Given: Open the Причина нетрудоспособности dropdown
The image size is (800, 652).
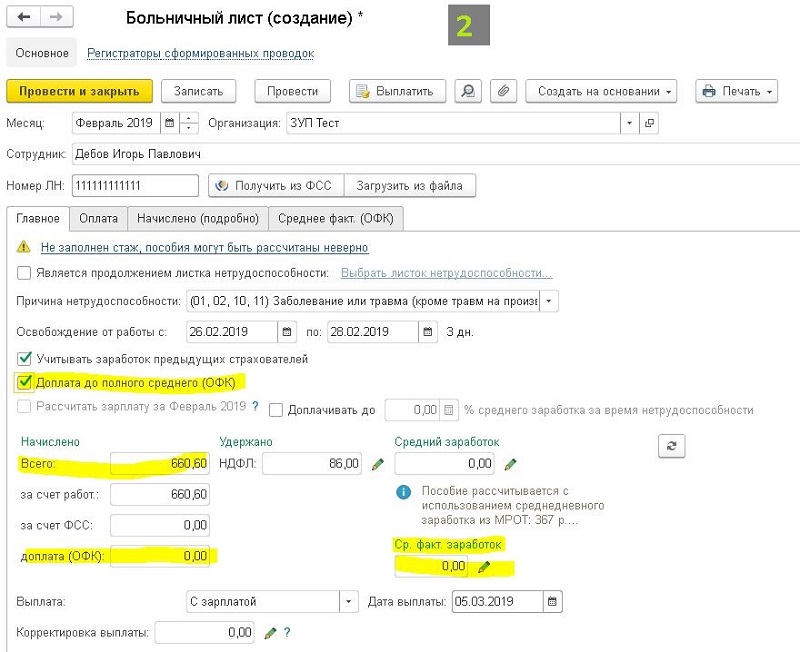Looking at the screenshot, I should [549, 301].
